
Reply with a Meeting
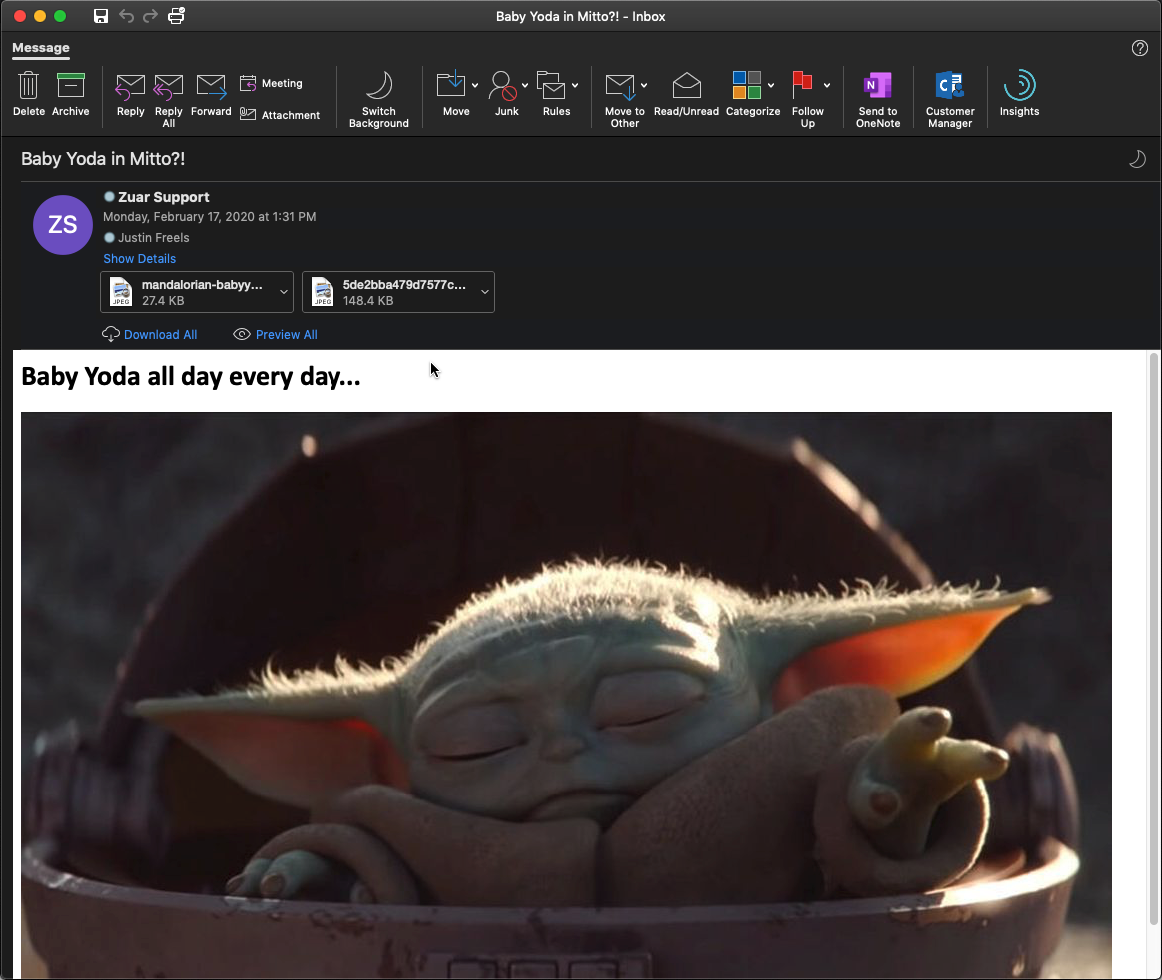(x=271, y=83)
